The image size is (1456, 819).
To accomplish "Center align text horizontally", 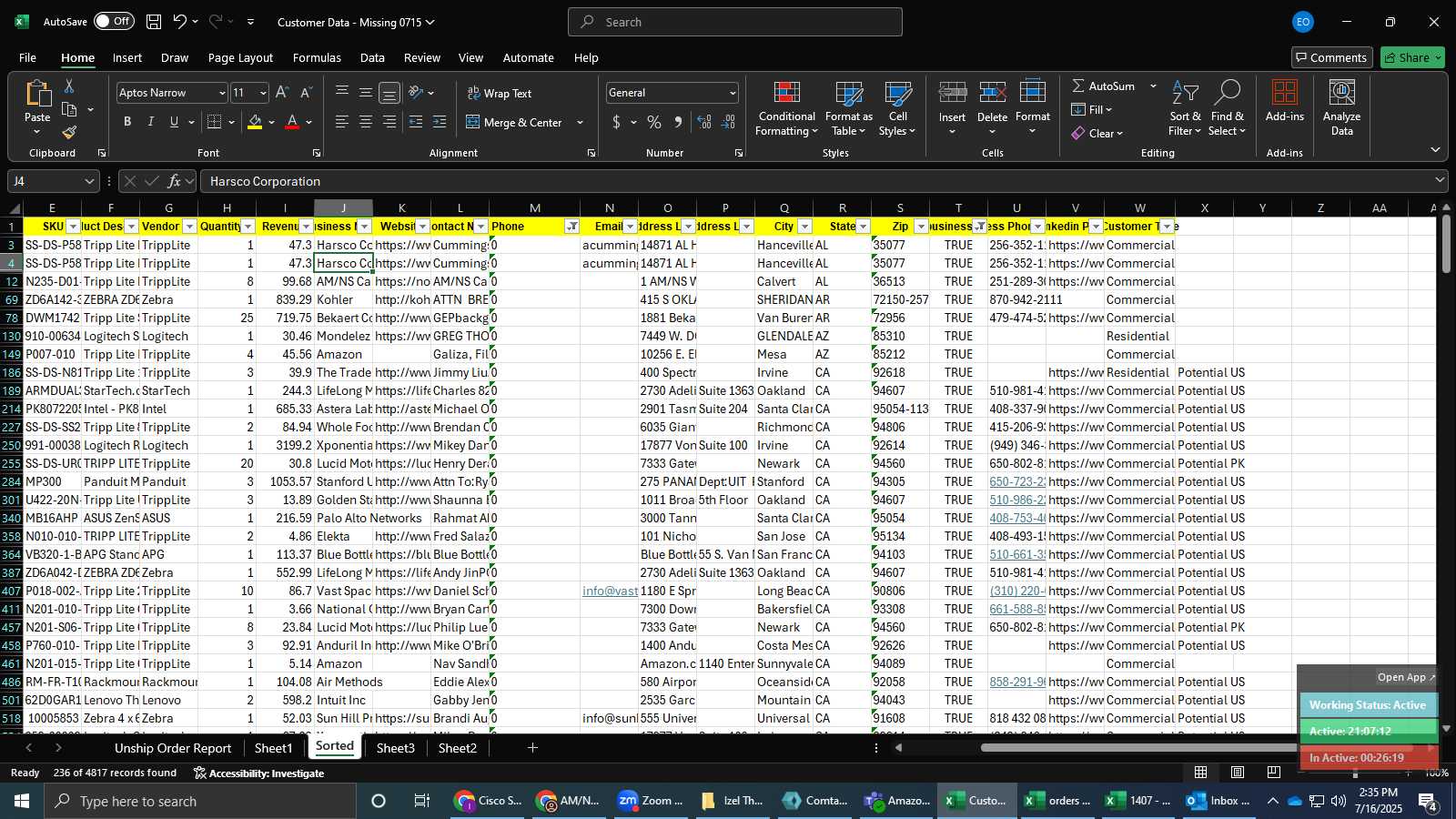I will point(366,122).
